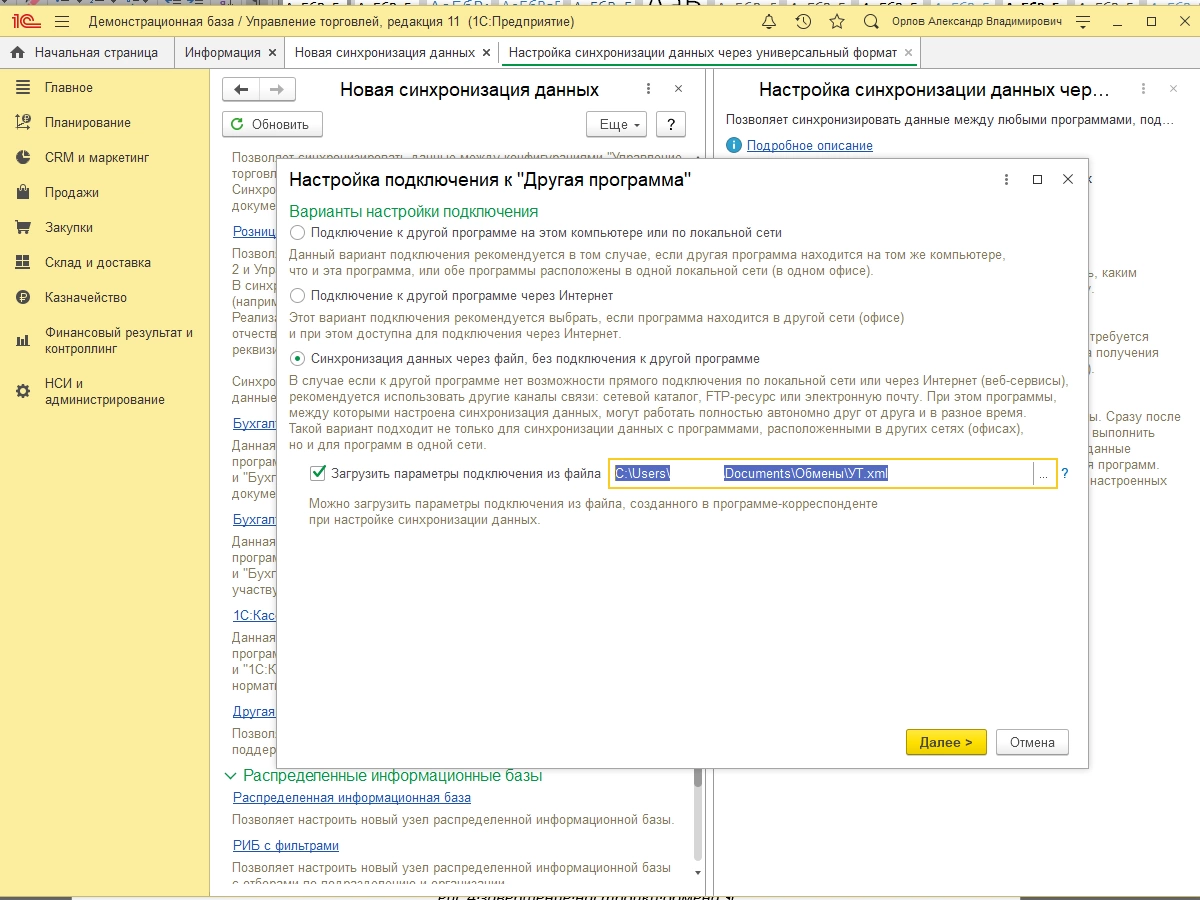The width and height of the screenshot is (1200, 900).
Task: Click the question mark help button
Action: 670,125
